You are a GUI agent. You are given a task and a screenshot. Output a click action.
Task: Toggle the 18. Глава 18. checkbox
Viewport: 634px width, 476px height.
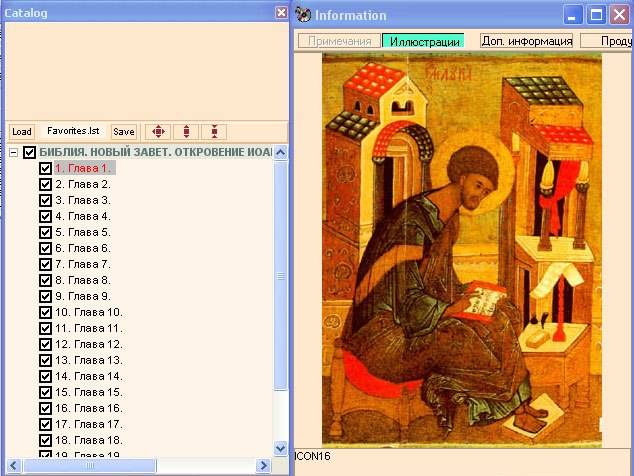[x=45, y=440]
